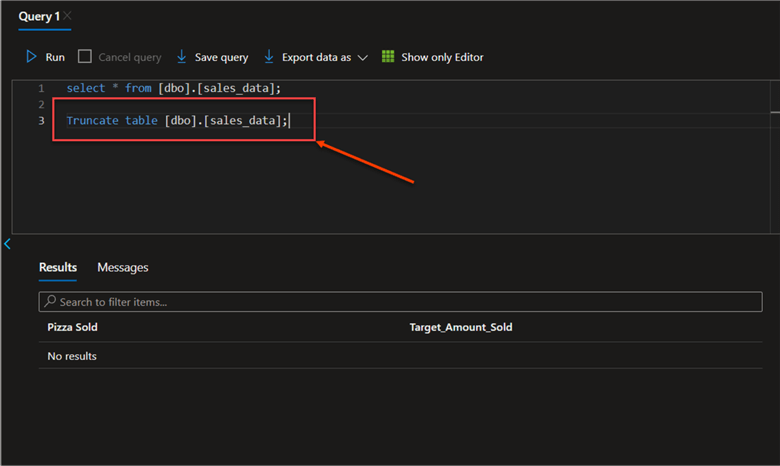Click the Save query download icon
The width and height of the screenshot is (780, 466).
click(x=182, y=57)
